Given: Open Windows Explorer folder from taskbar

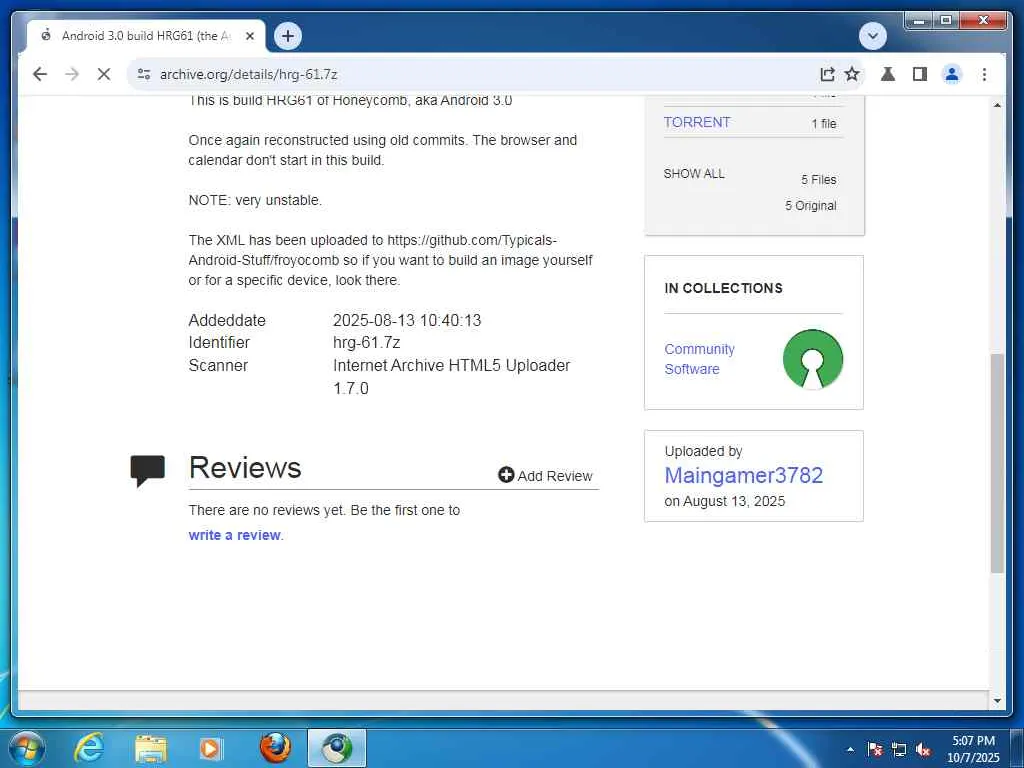Looking at the screenshot, I should (150, 748).
